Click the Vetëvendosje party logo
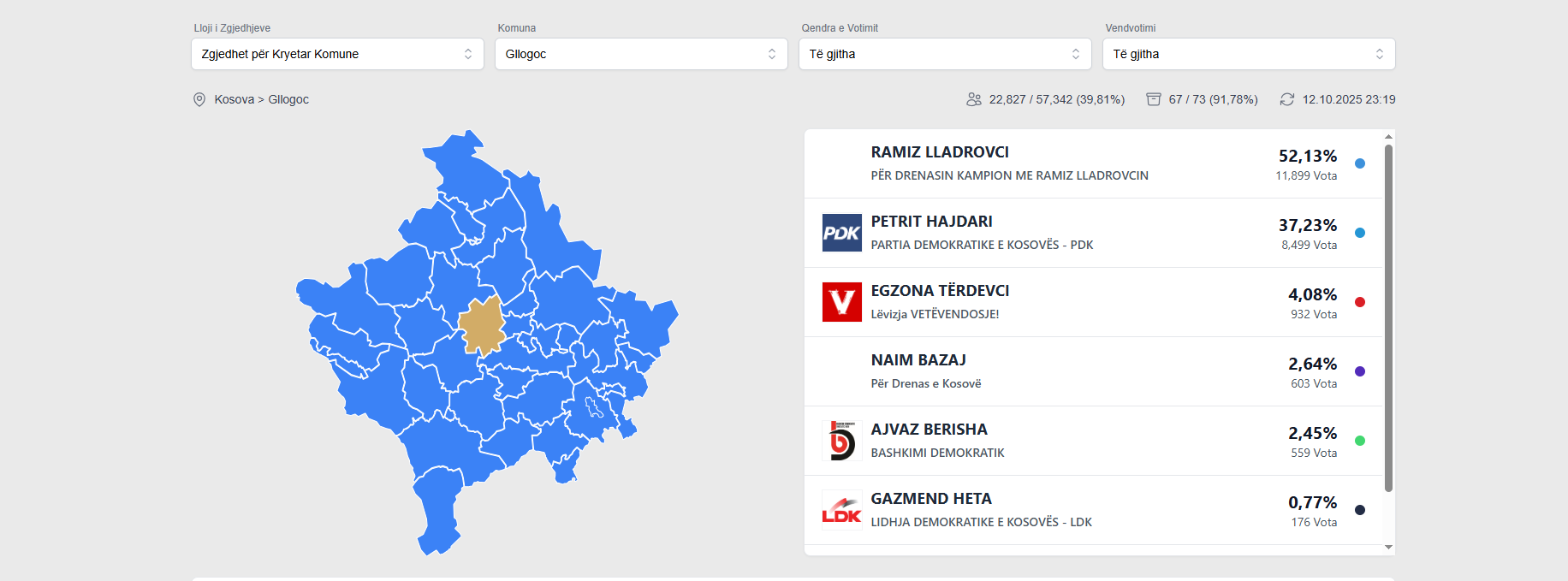This screenshot has height=581, width=1568. pos(841,302)
